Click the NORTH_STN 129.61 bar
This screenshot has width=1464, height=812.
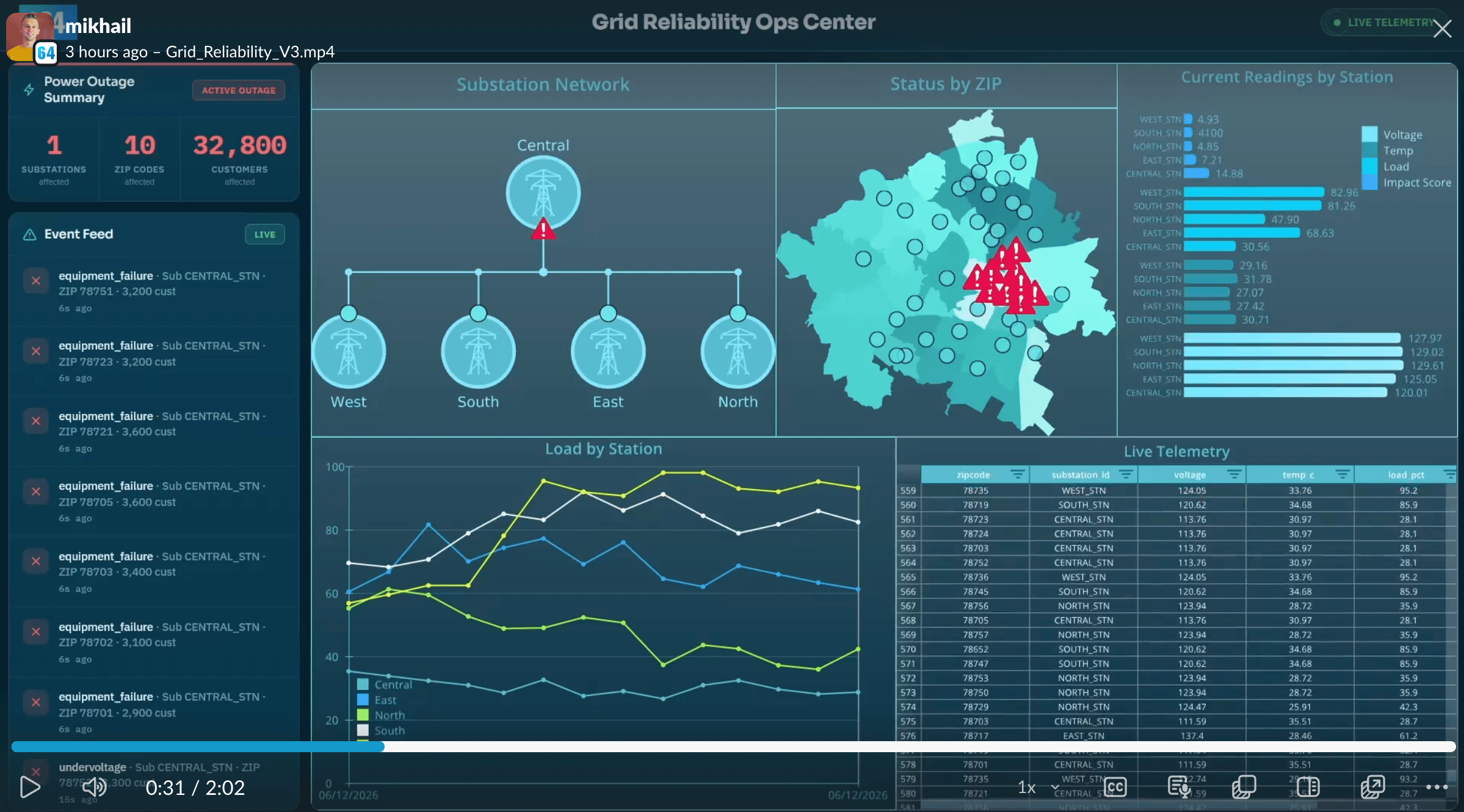click(1293, 365)
